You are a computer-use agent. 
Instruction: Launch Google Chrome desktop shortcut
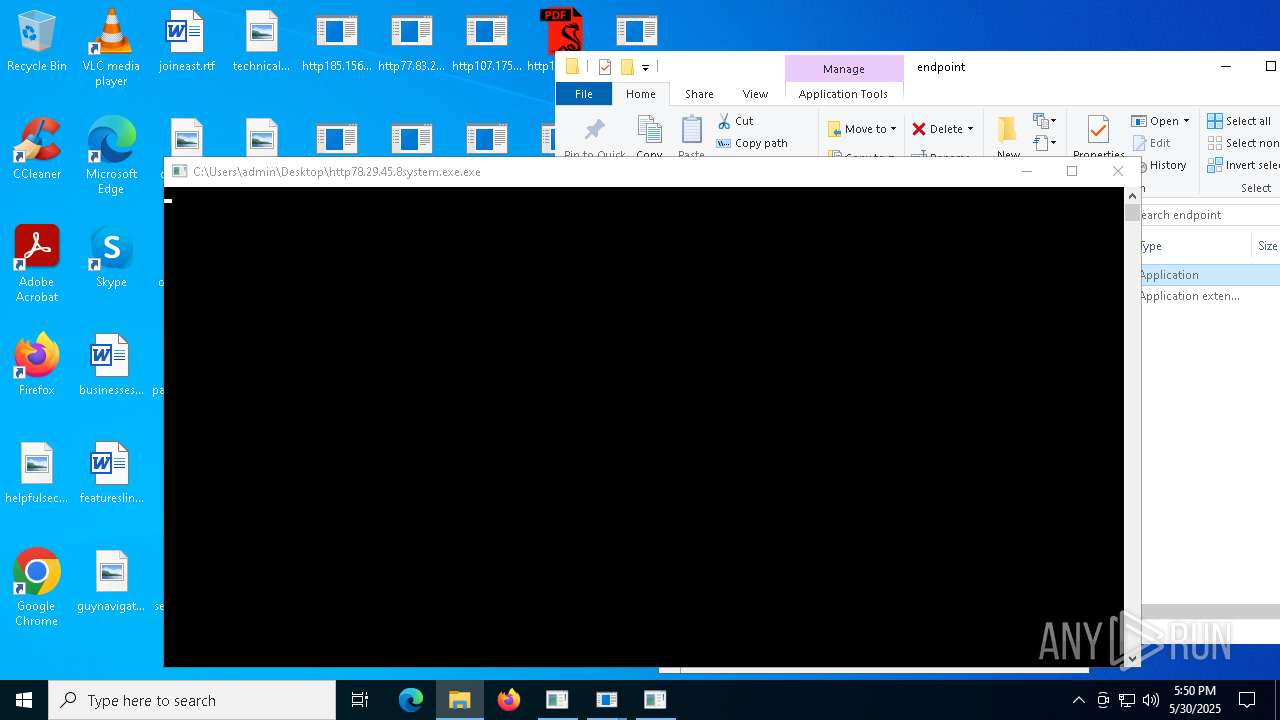point(37,588)
